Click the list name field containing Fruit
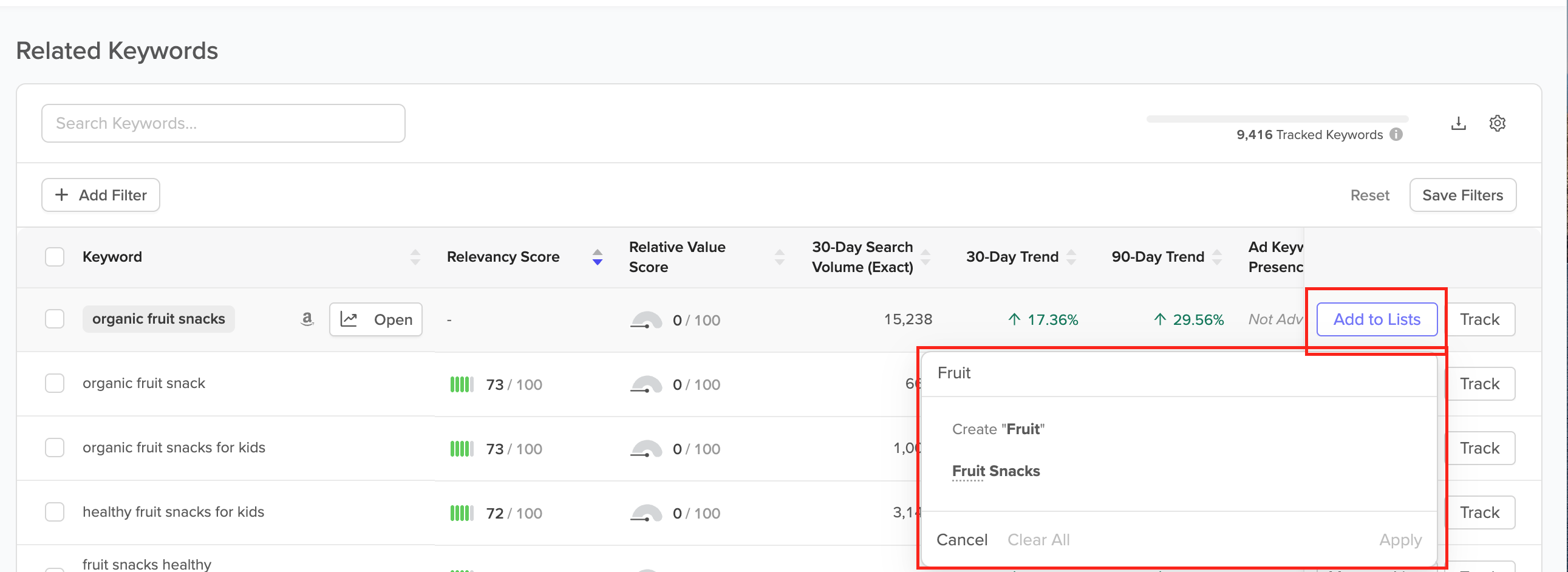Viewport: 1568px width, 572px height. [1179, 373]
